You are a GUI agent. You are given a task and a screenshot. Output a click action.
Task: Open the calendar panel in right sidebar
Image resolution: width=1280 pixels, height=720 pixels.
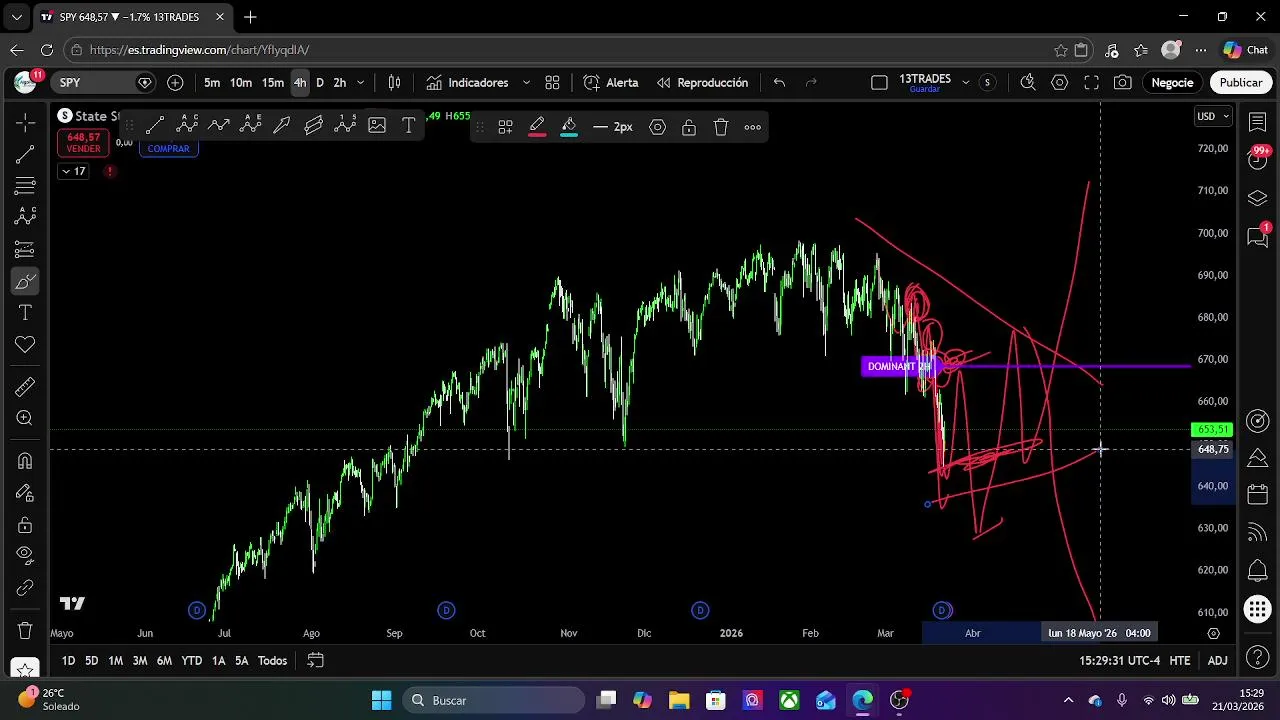(x=1258, y=495)
